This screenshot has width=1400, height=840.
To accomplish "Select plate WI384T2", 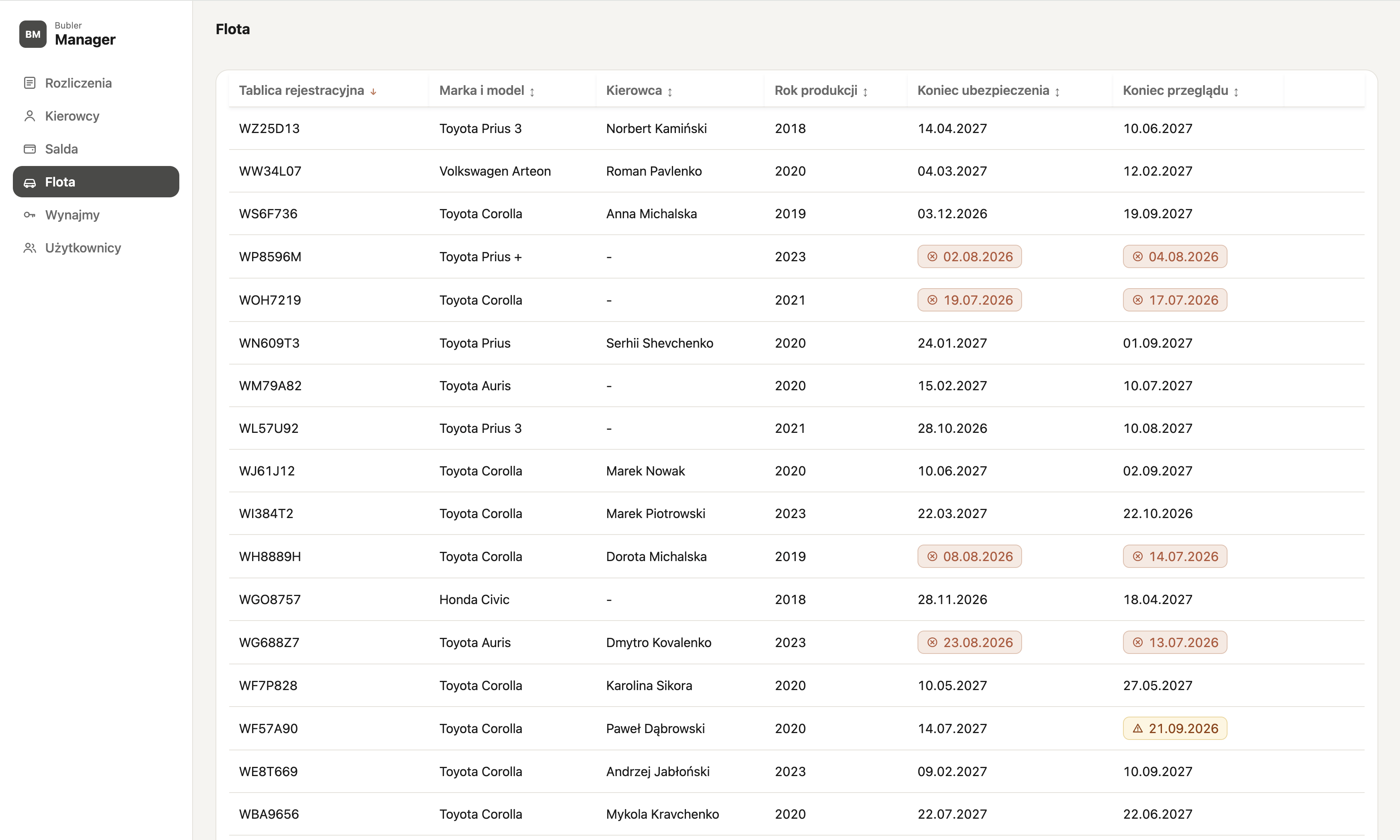I will tap(266, 513).
